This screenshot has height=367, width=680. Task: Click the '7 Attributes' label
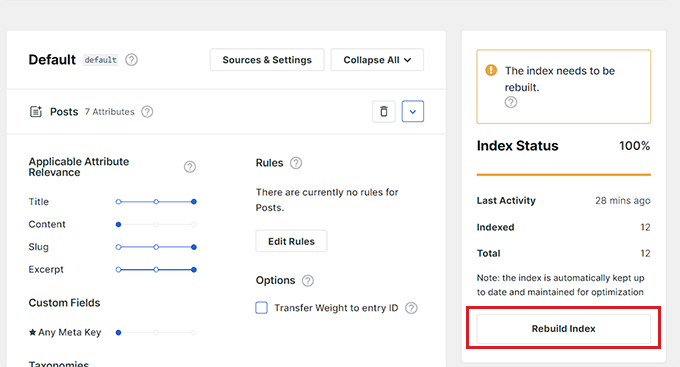click(x=110, y=112)
